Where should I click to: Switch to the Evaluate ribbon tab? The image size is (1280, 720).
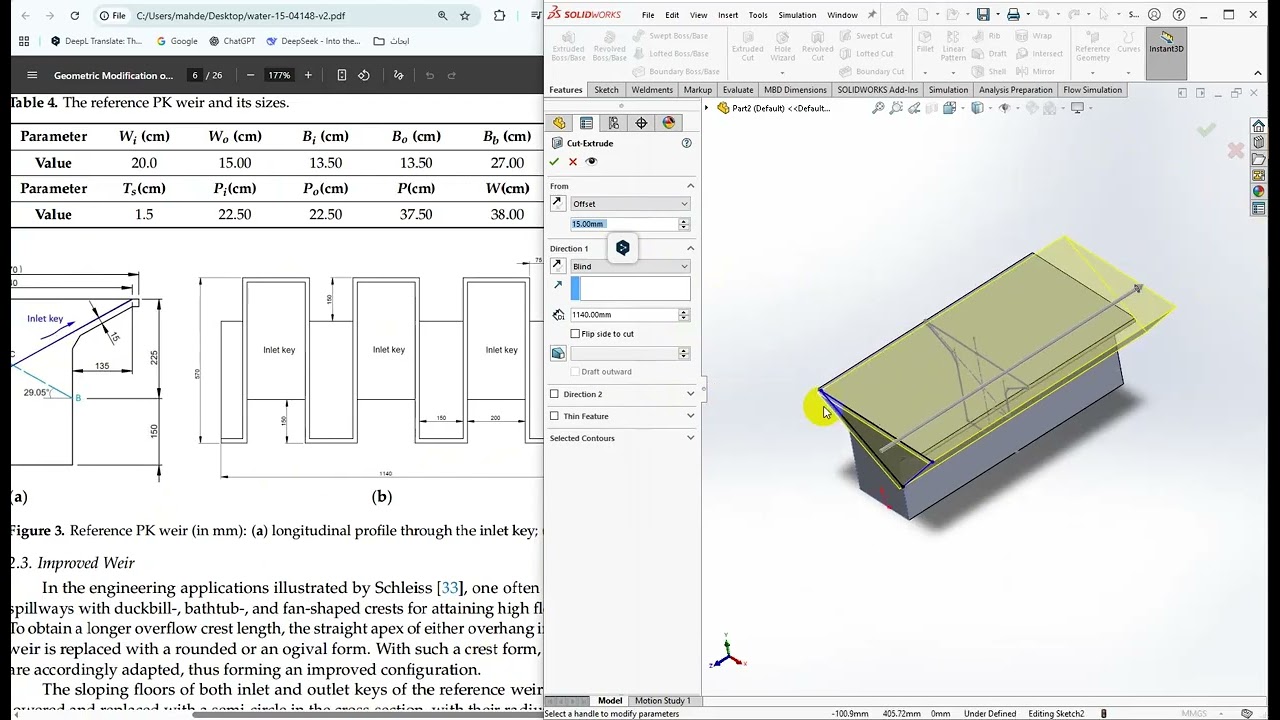tap(738, 90)
